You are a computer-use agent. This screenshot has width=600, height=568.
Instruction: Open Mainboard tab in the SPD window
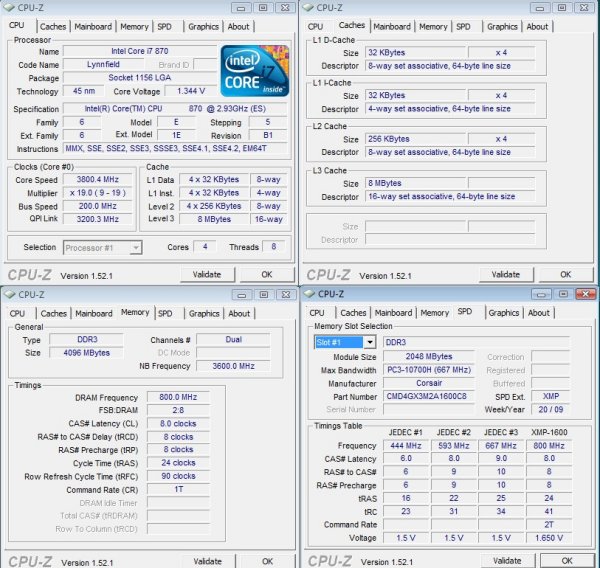click(393, 313)
